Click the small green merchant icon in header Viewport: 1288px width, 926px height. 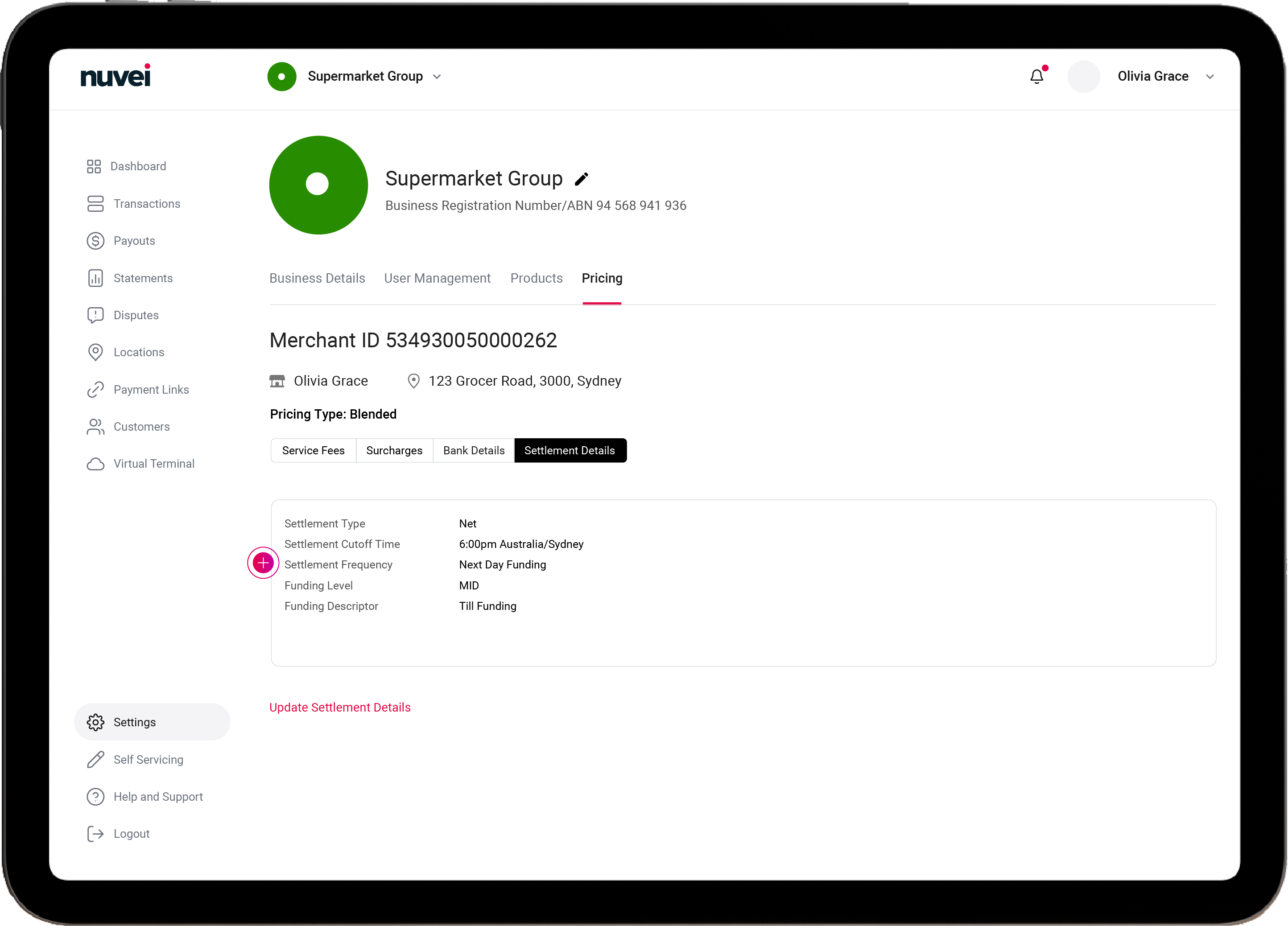(x=282, y=76)
